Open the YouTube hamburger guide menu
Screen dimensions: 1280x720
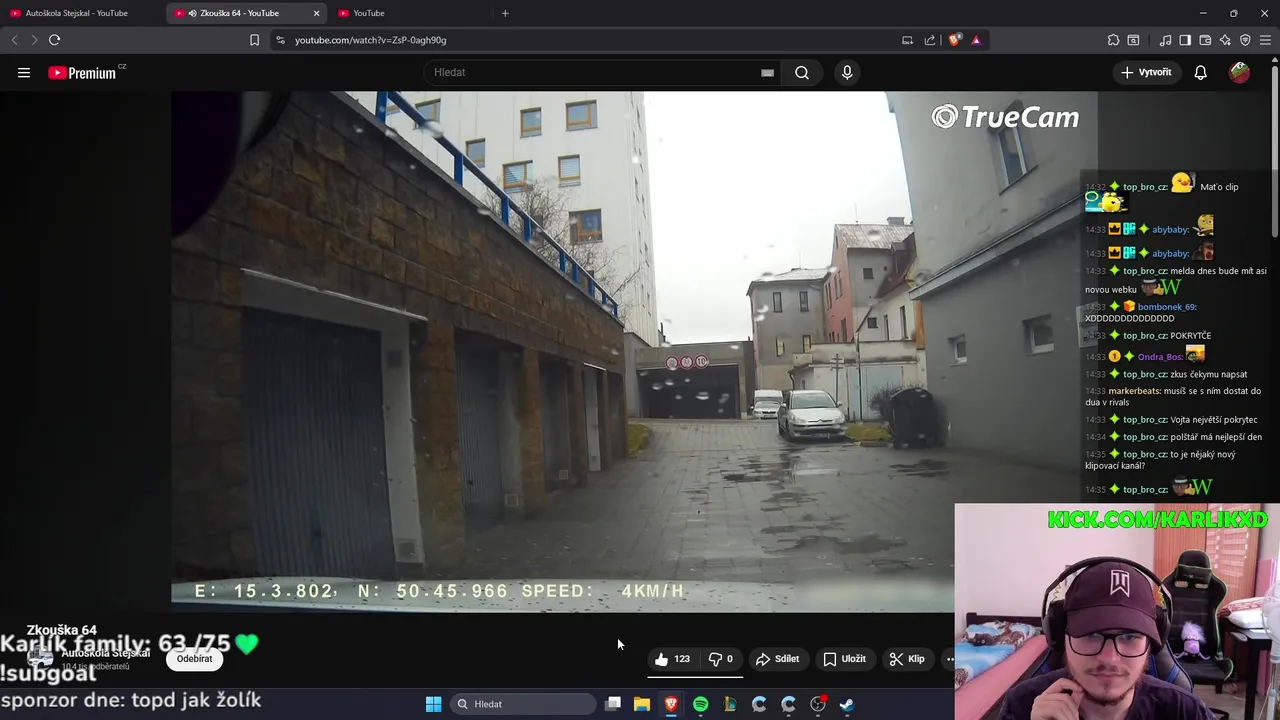point(24,72)
